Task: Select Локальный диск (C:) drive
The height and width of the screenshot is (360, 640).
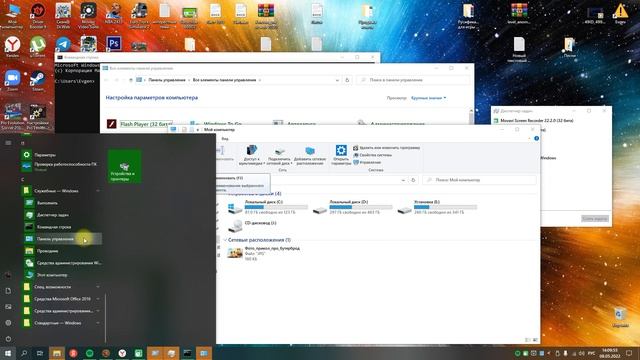Action: 267,207
